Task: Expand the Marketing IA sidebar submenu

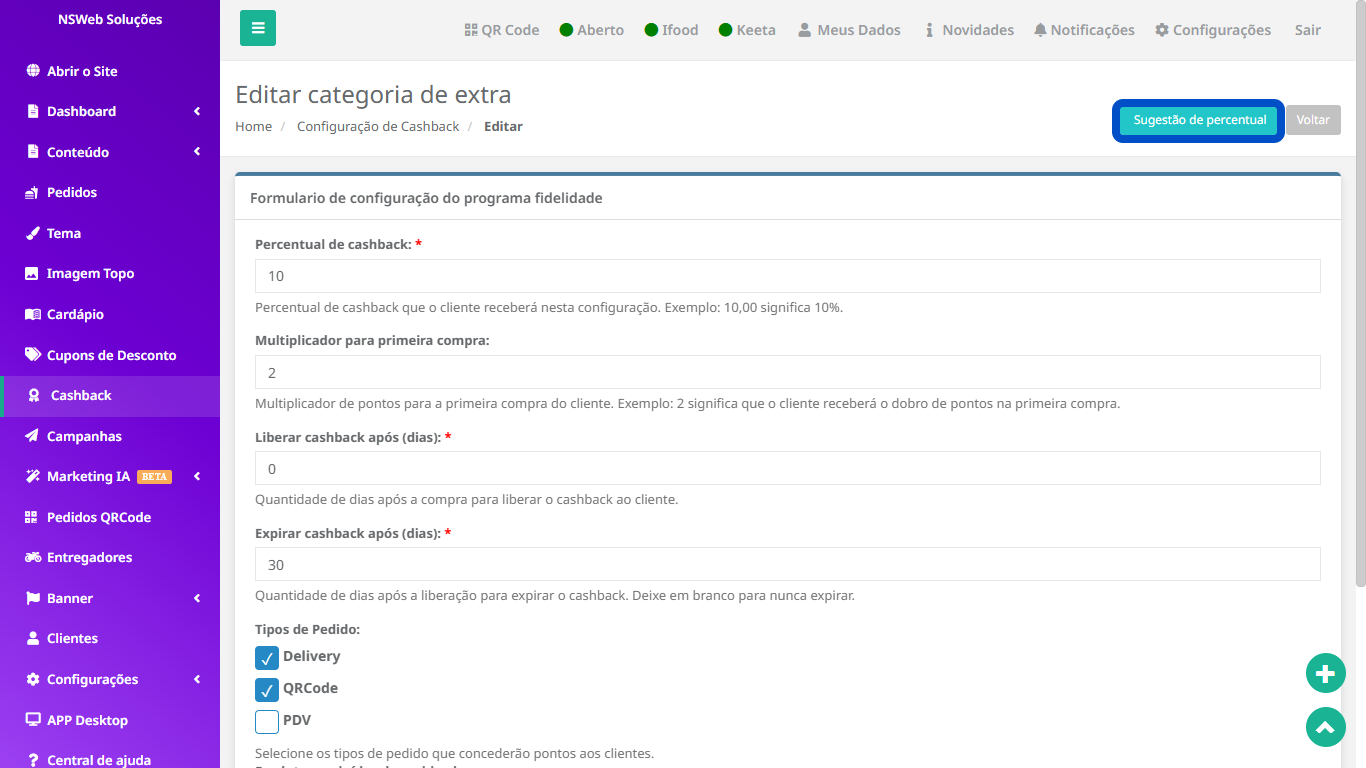Action: 197,476
